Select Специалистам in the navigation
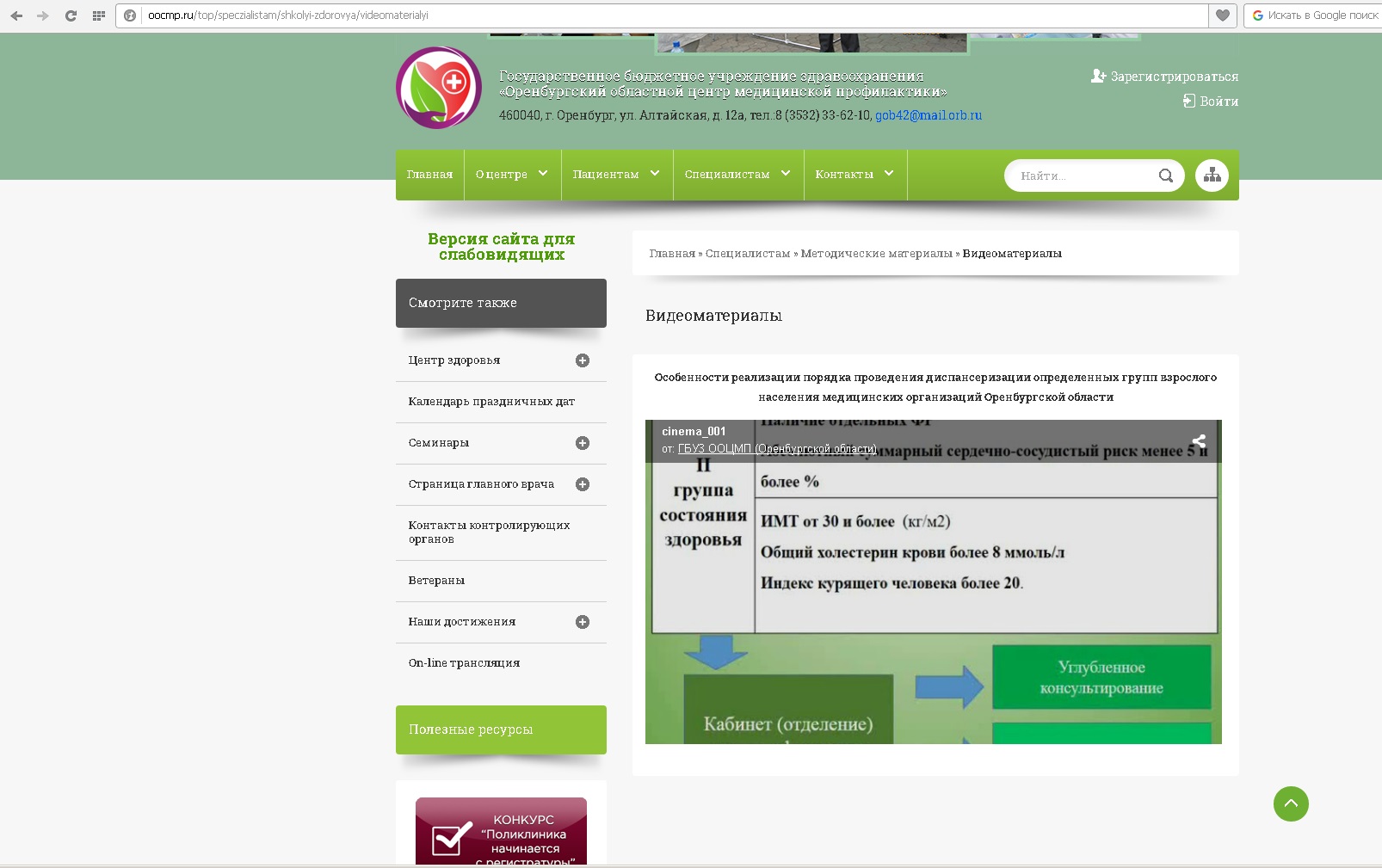This screenshot has width=1382, height=868. tap(727, 175)
